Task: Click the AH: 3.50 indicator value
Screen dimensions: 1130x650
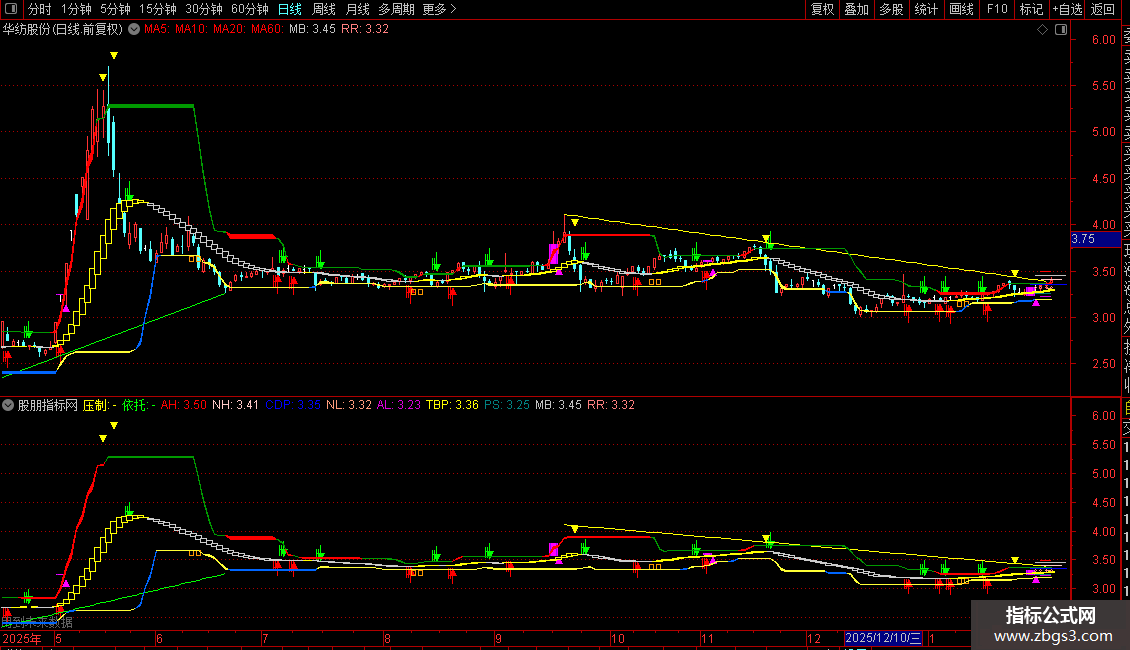Action: coord(183,405)
